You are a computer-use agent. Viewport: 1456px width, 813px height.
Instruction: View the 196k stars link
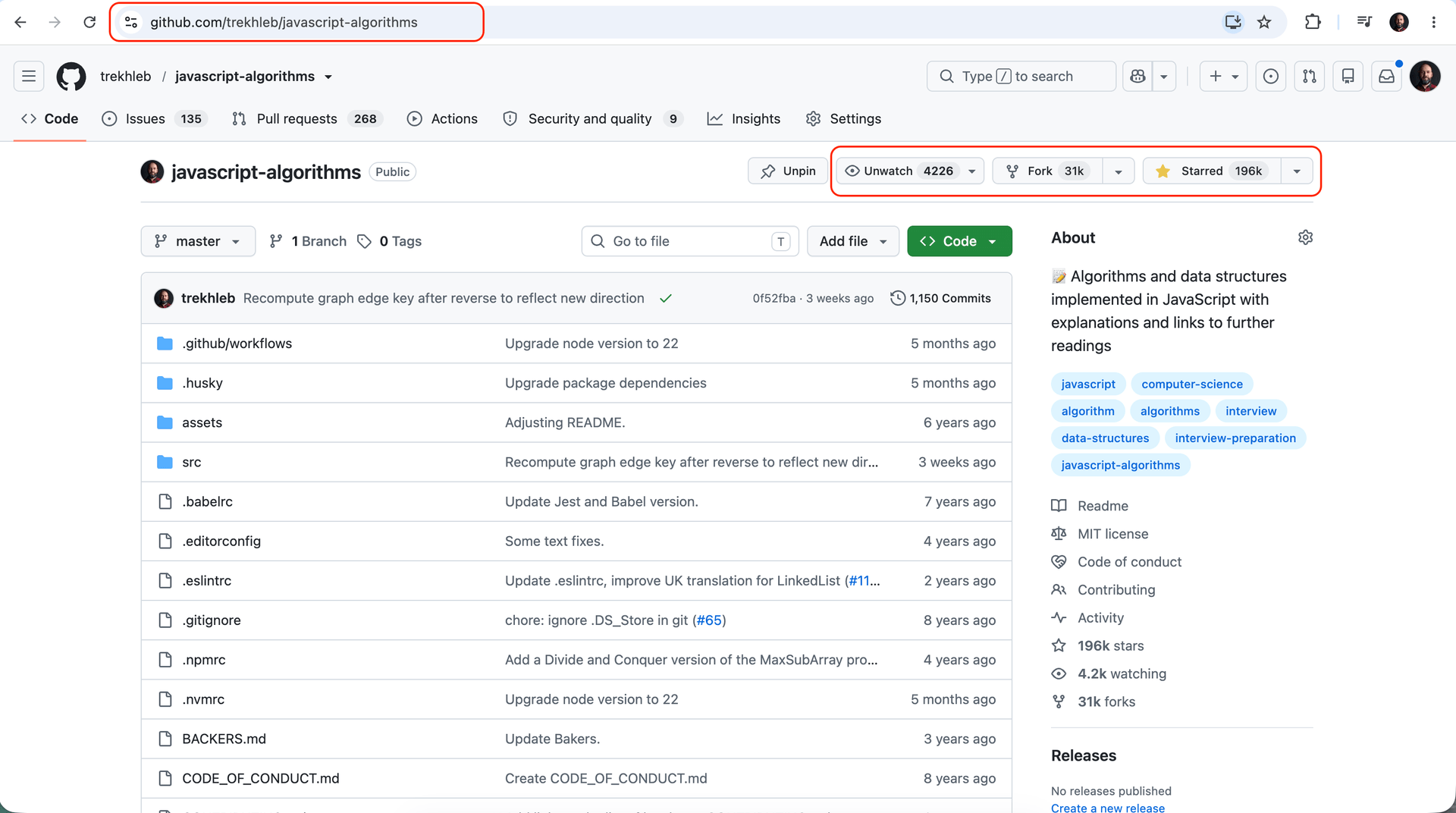[x=1110, y=646]
